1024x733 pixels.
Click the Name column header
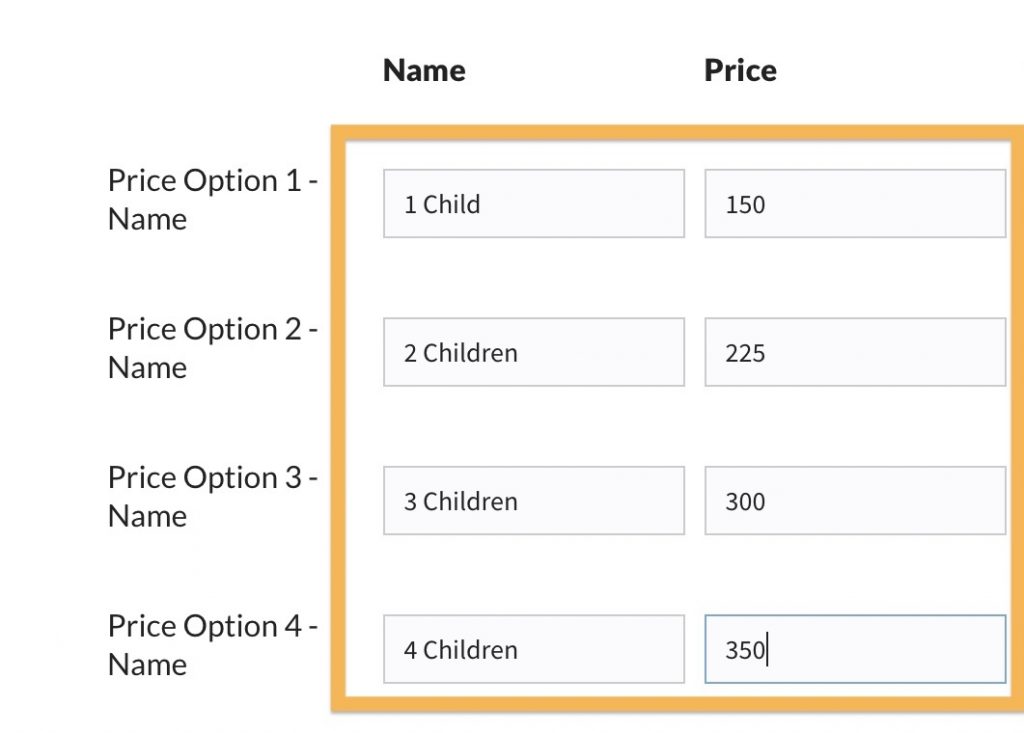tap(424, 70)
